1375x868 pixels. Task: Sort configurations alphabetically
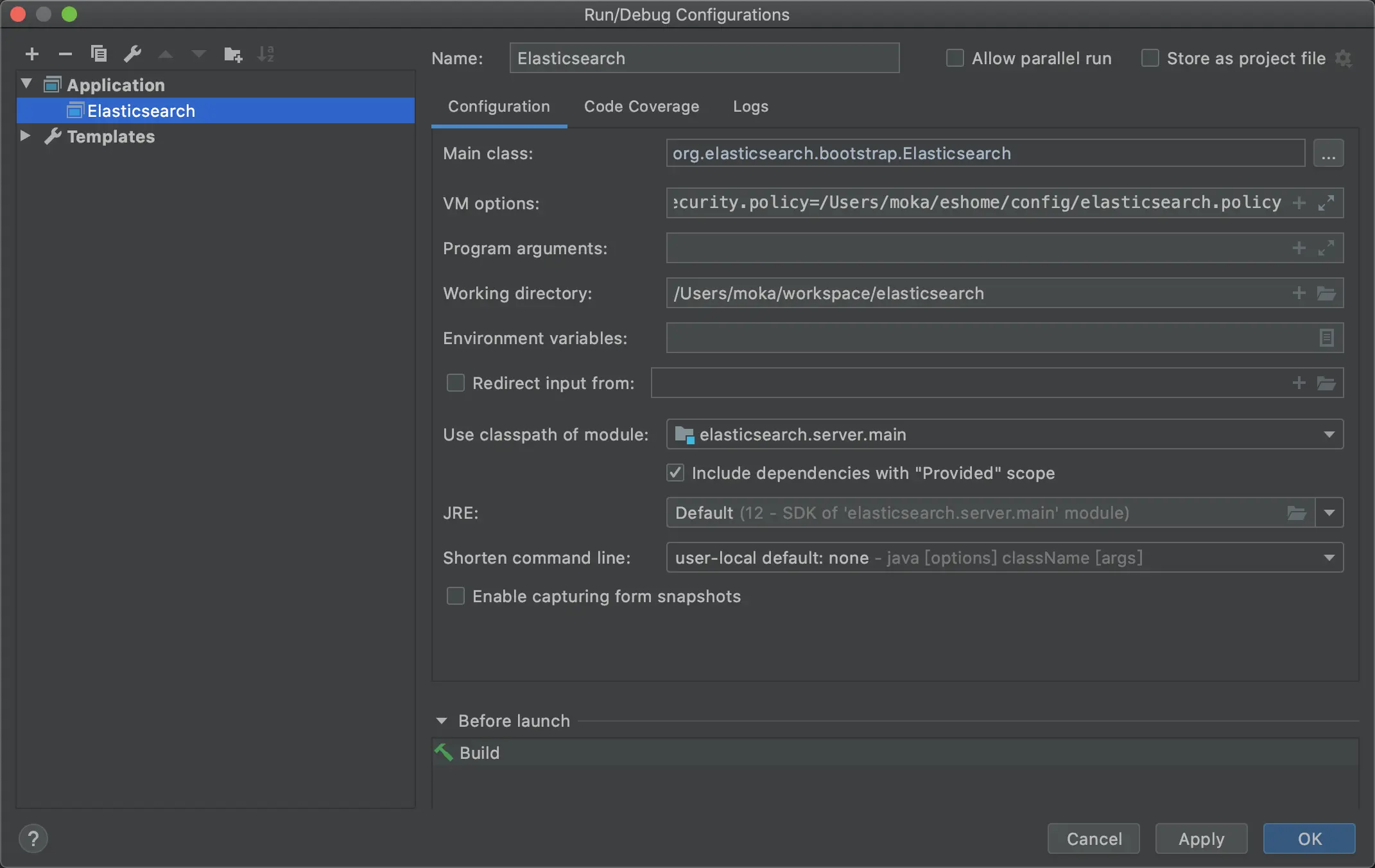266,54
